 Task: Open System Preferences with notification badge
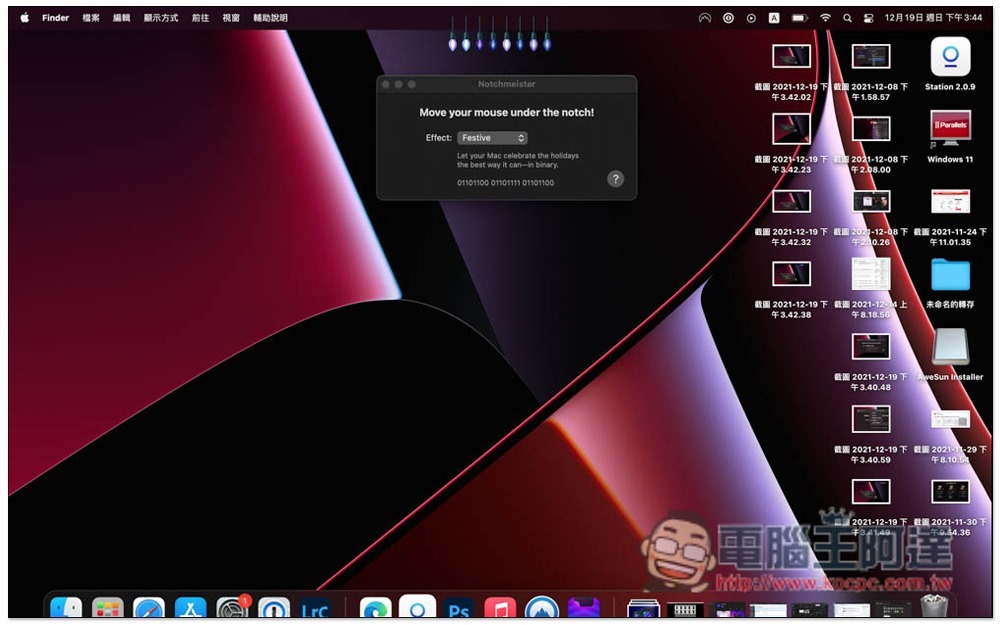point(232,609)
